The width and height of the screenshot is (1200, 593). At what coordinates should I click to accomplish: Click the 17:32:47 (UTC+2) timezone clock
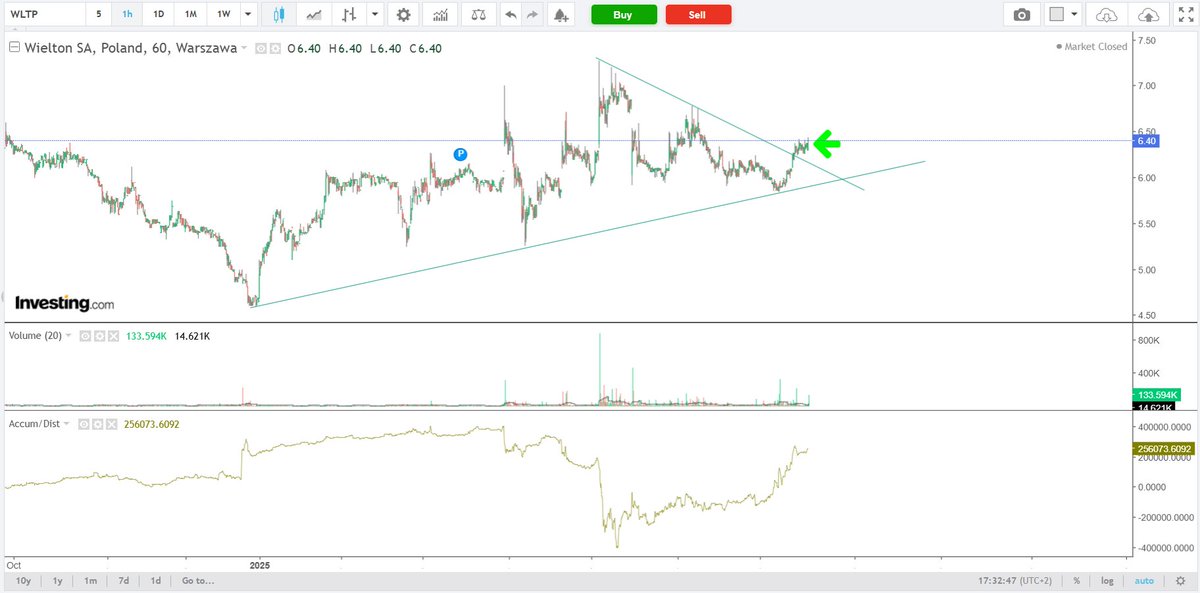pos(1016,580)
